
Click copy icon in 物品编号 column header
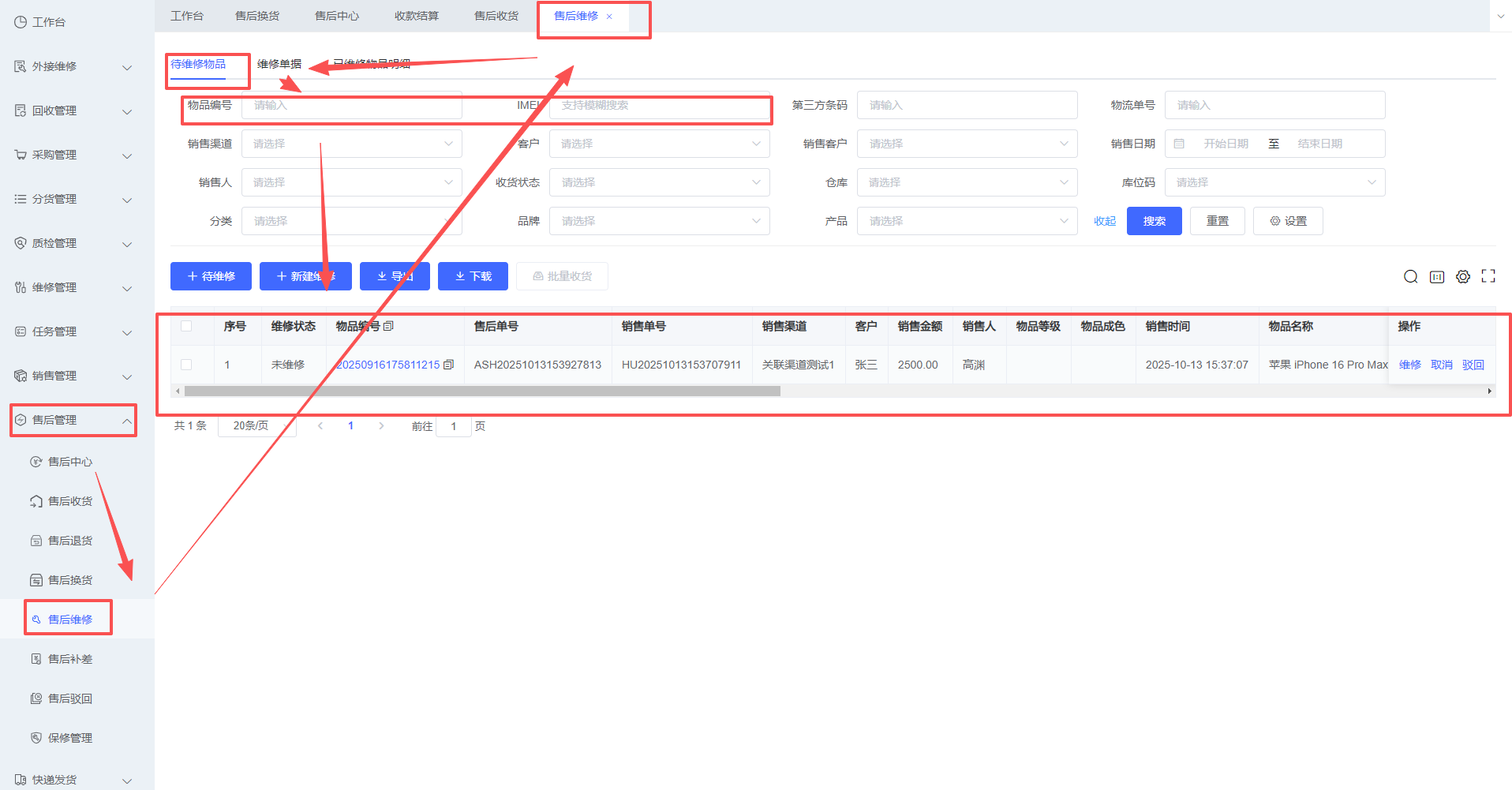point(388,326)
